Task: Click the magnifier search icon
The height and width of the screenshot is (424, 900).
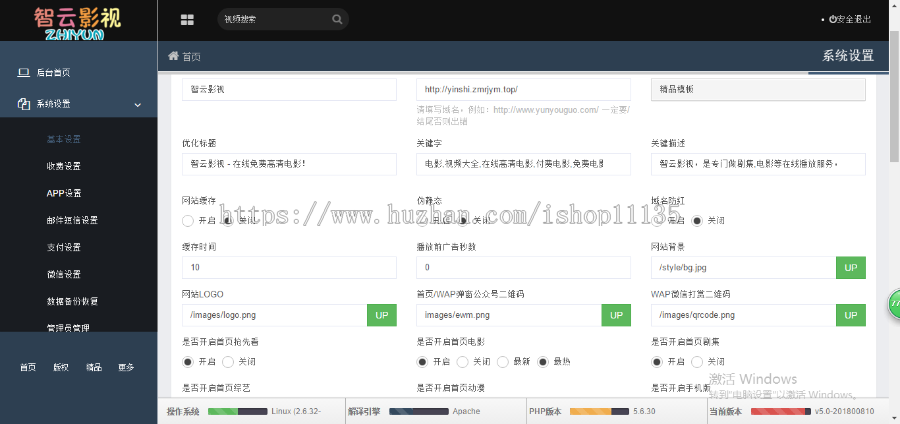Action: coord(337,19)
